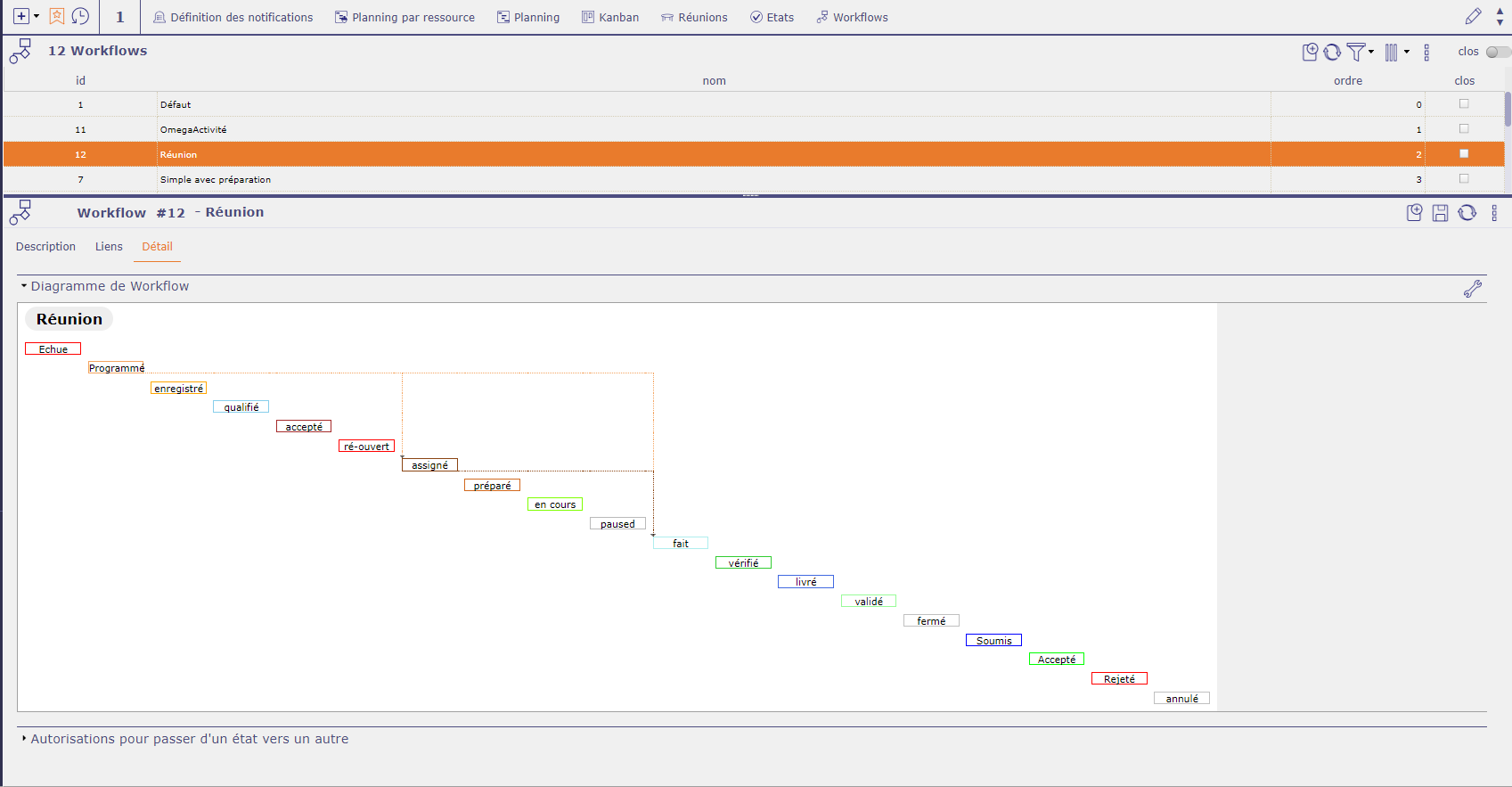Switch to the Description tab
The width and height of the screenshot is (1512, 787).
pos(45,247)
